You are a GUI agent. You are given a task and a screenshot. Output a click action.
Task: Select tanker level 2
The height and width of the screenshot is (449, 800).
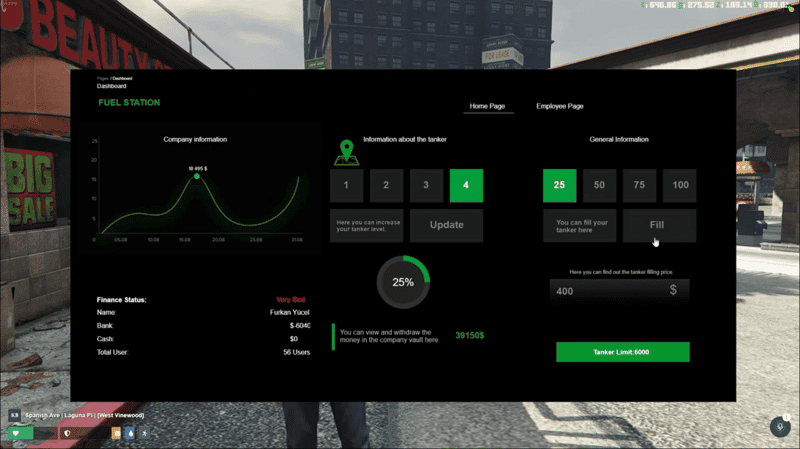click(x=386, y=185)
